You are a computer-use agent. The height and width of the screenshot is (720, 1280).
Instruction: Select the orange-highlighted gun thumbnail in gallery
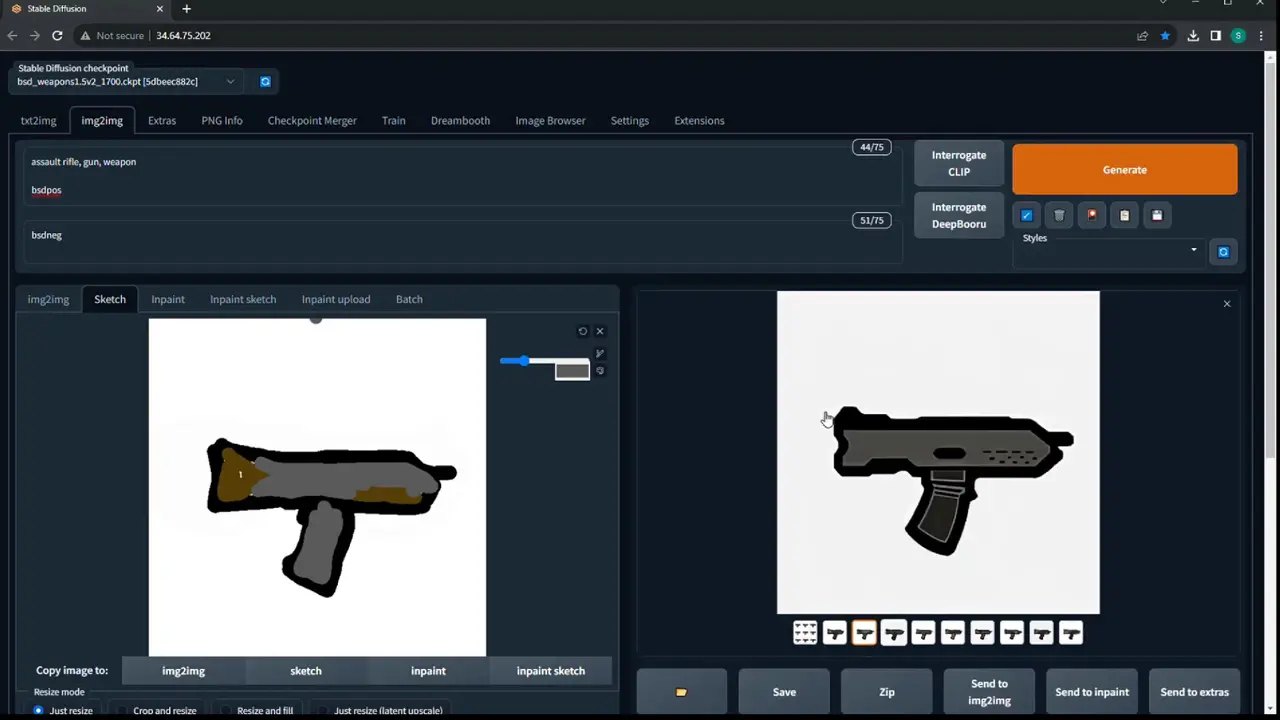coord(864,633)
